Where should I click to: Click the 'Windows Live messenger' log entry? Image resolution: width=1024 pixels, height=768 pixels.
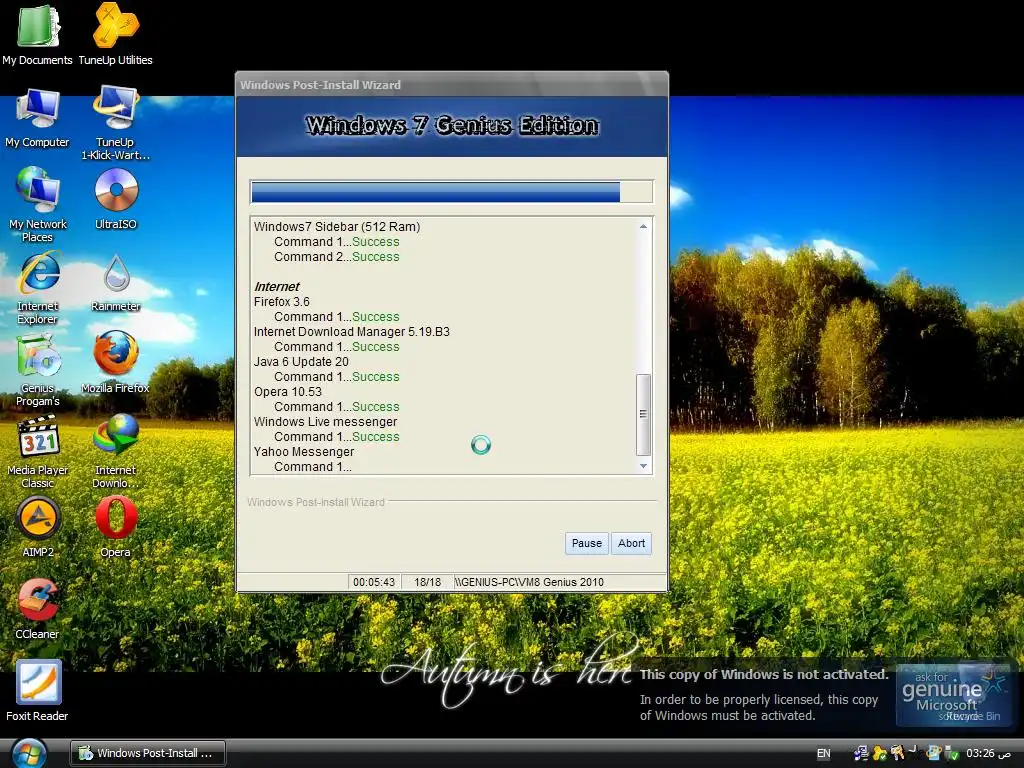point(325,422)
